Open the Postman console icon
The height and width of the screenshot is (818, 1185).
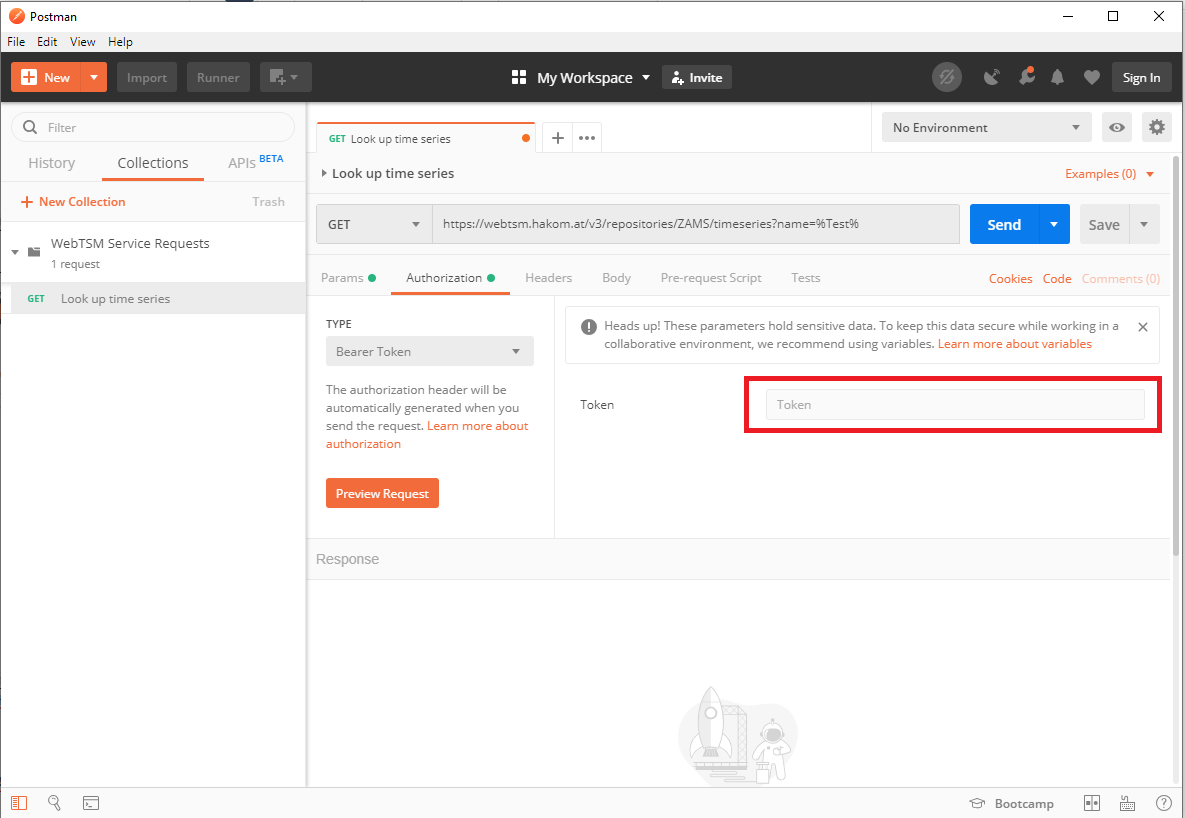[x=90, y=803]
